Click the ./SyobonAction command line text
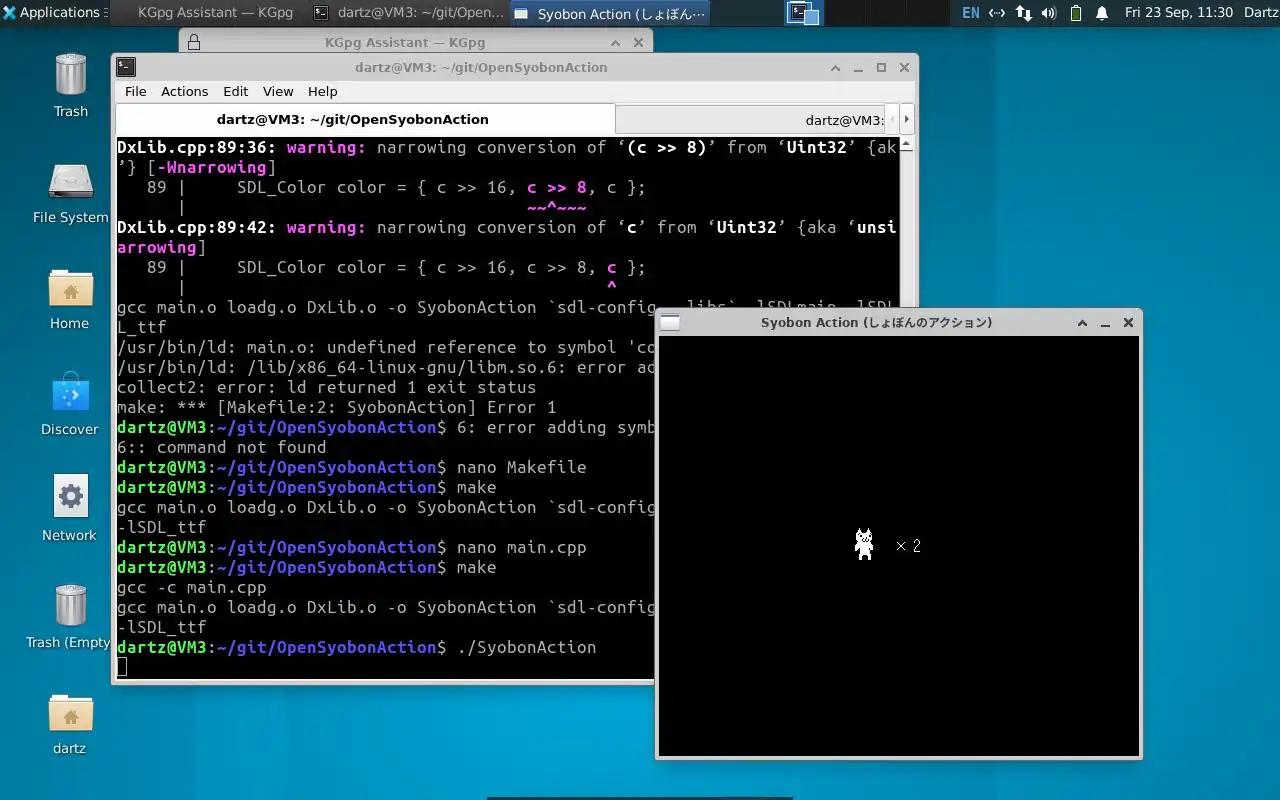This screenshot has width=1280, height=800. coord(526,647)
